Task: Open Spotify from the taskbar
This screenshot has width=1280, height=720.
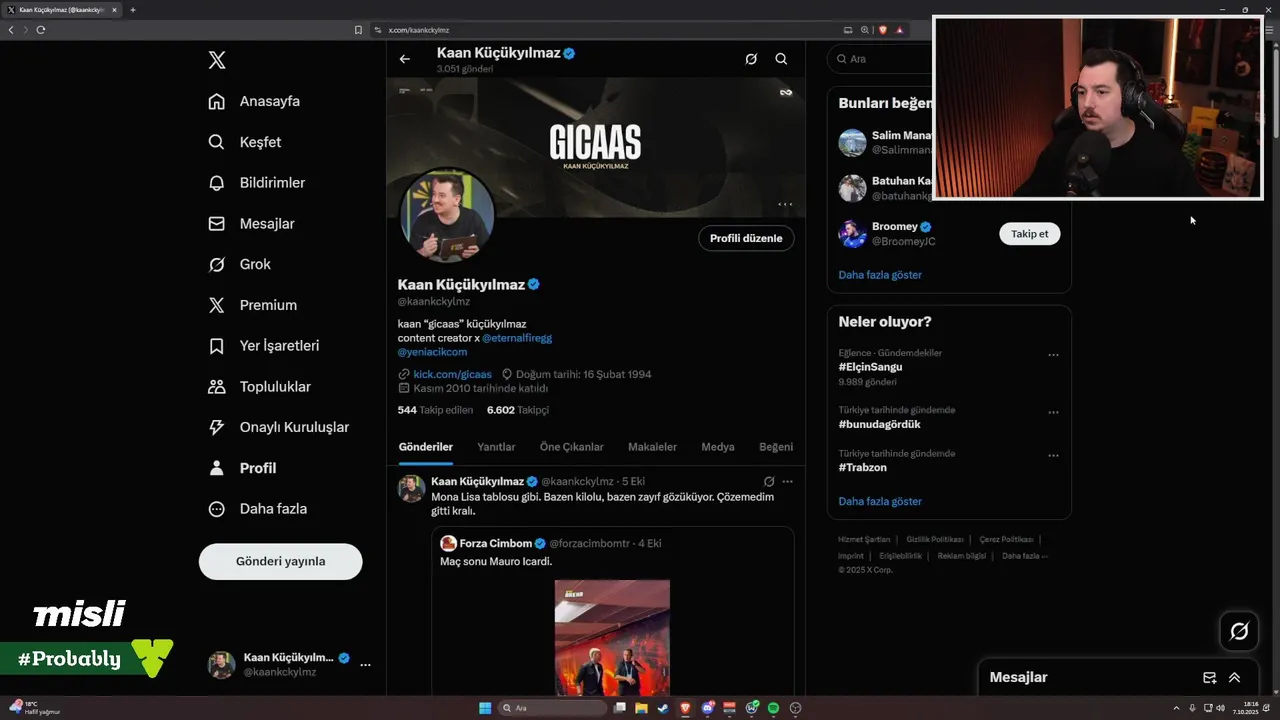Action: (x=773, y=708)
